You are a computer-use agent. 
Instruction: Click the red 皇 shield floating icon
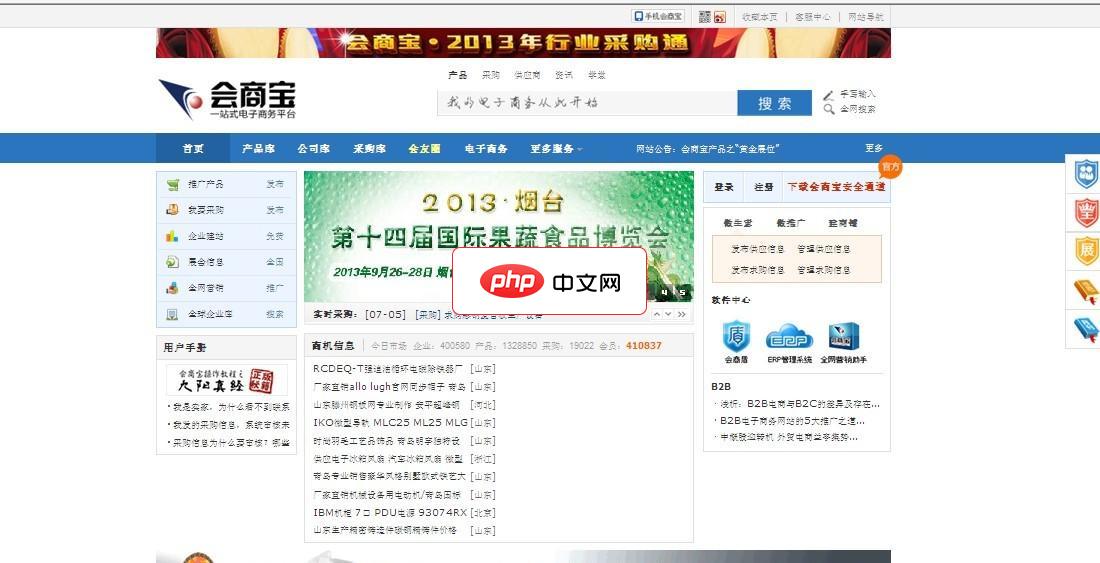coord(1086,212)
